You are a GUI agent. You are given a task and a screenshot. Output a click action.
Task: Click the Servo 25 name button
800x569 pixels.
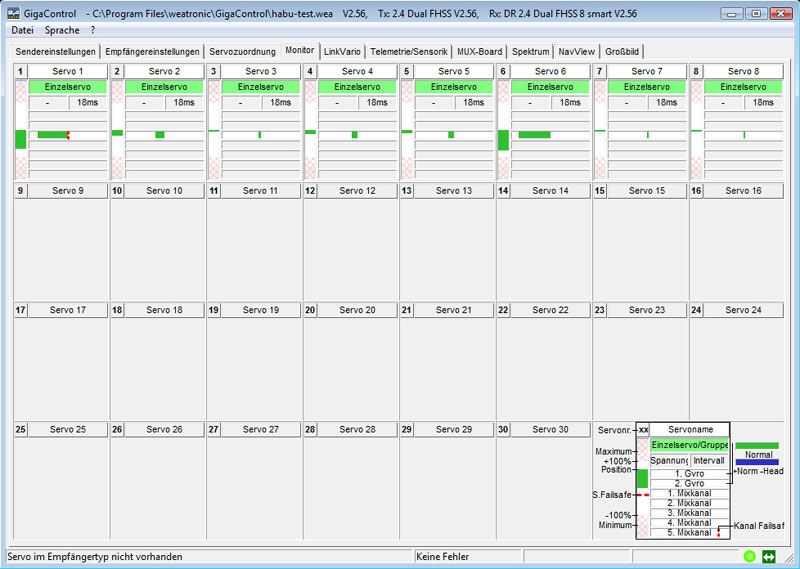(67, 429)
